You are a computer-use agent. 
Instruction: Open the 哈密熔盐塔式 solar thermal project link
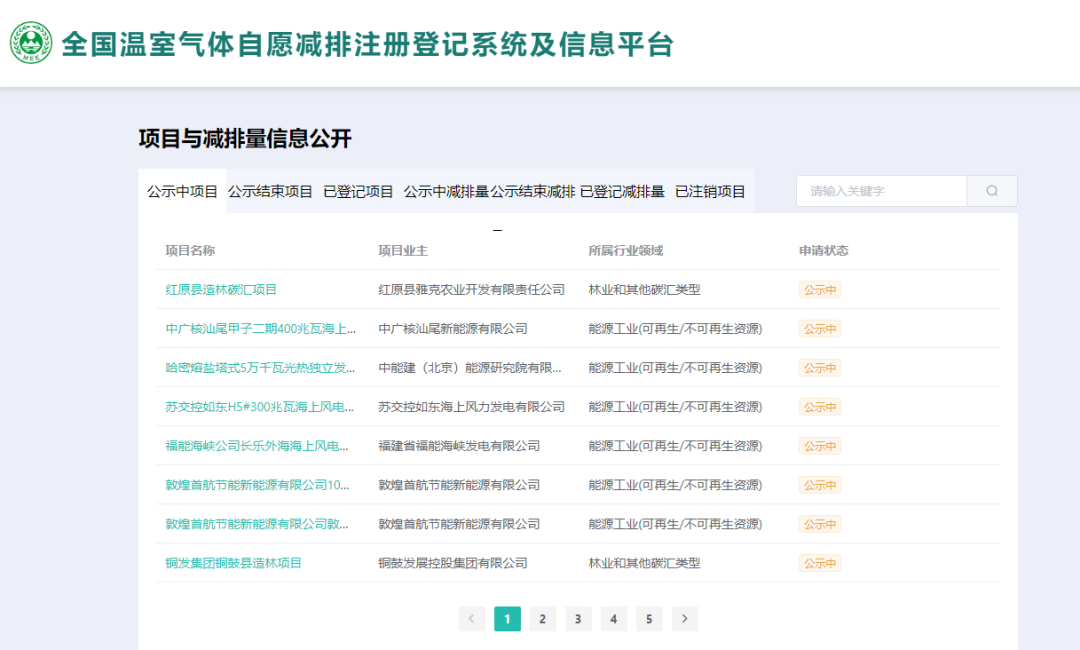(260, 368)
